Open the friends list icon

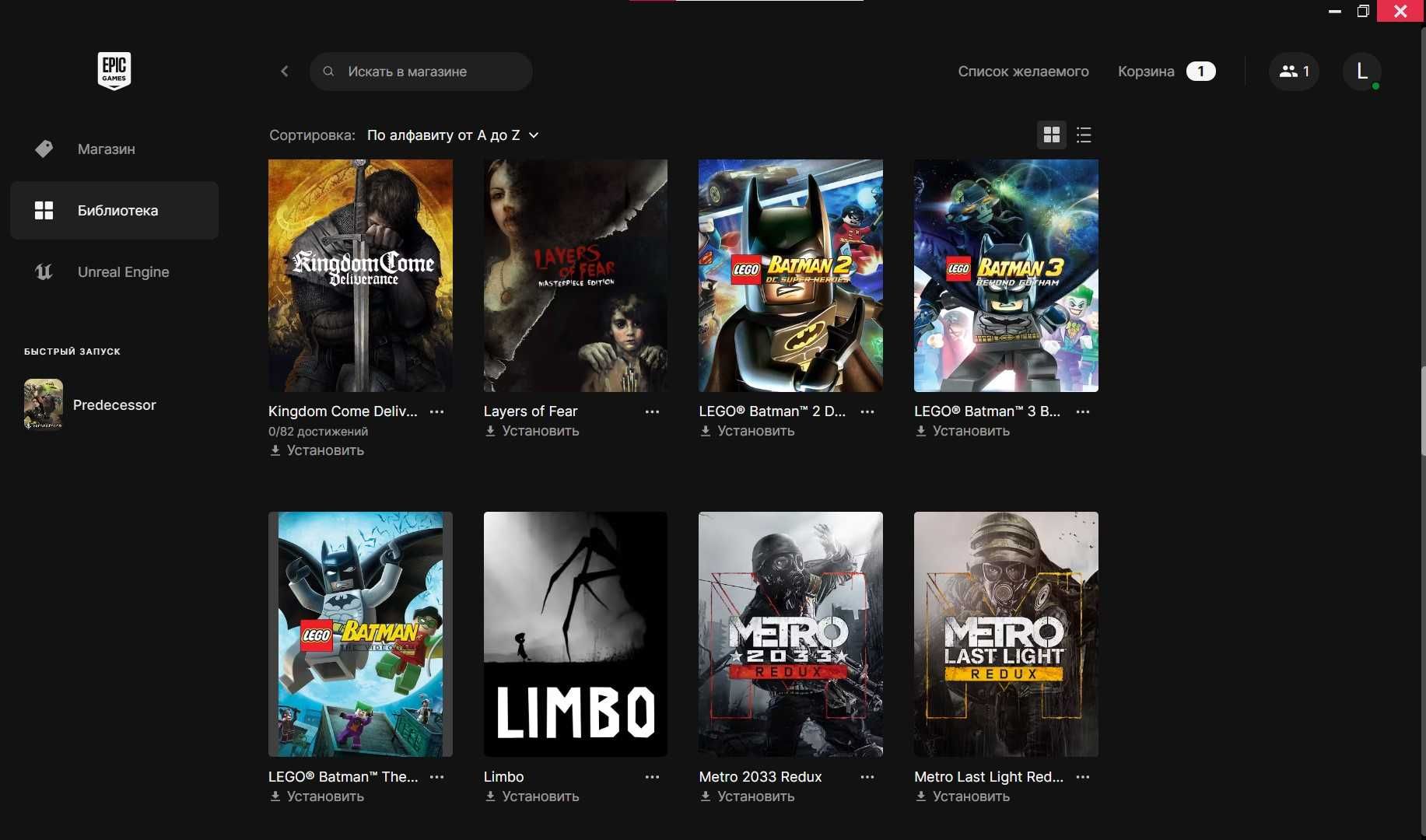[1294, 72]
